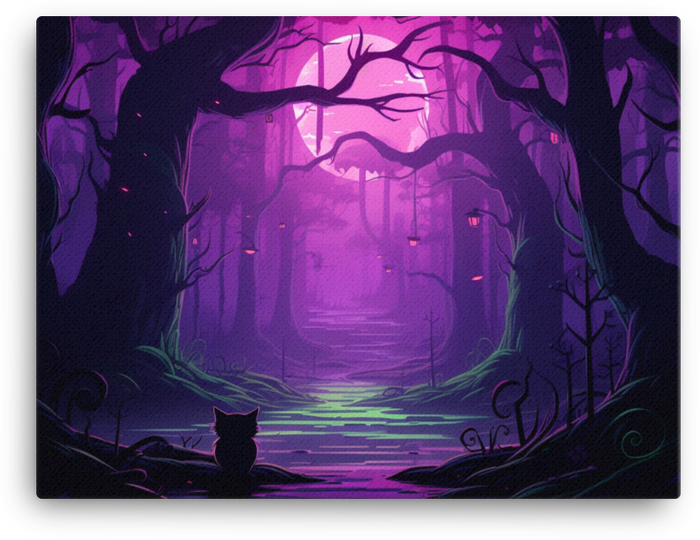The height and width of the screenshot is (540, 700).
Task: Click the gray canvas border at the bottom
Action: (350, 514)
